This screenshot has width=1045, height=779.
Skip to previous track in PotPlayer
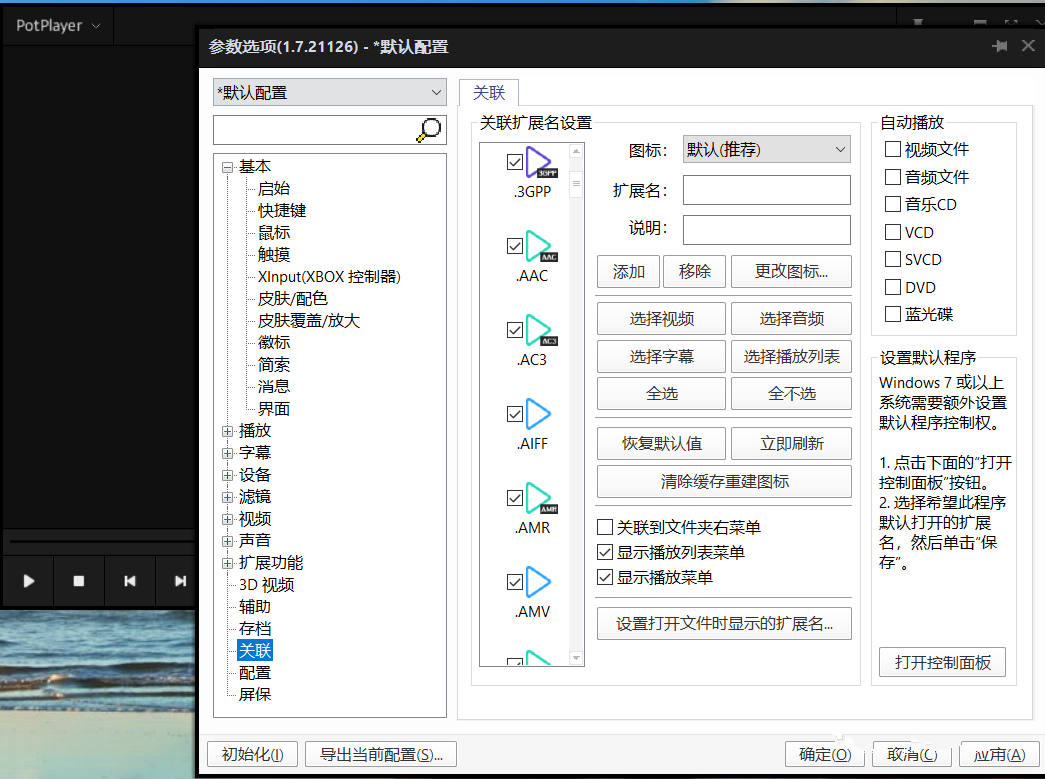coord(129,581)
